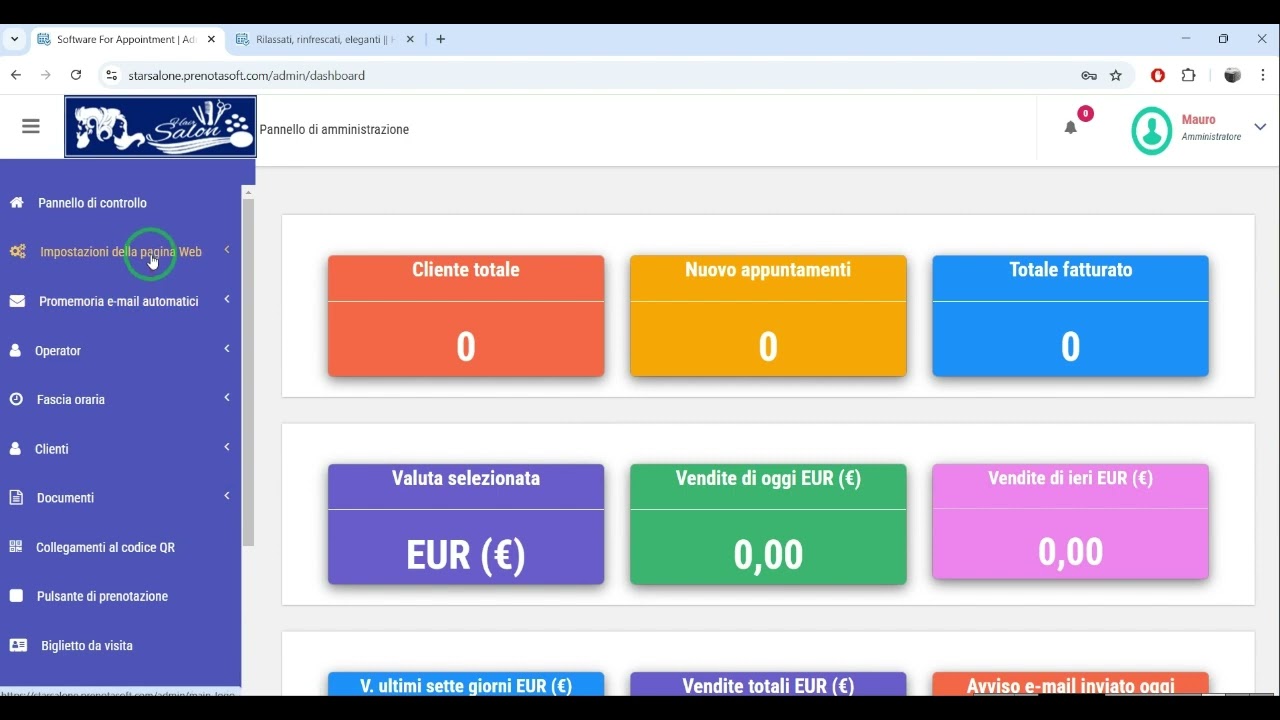Open a new browser tab

(x=440, y=40)
